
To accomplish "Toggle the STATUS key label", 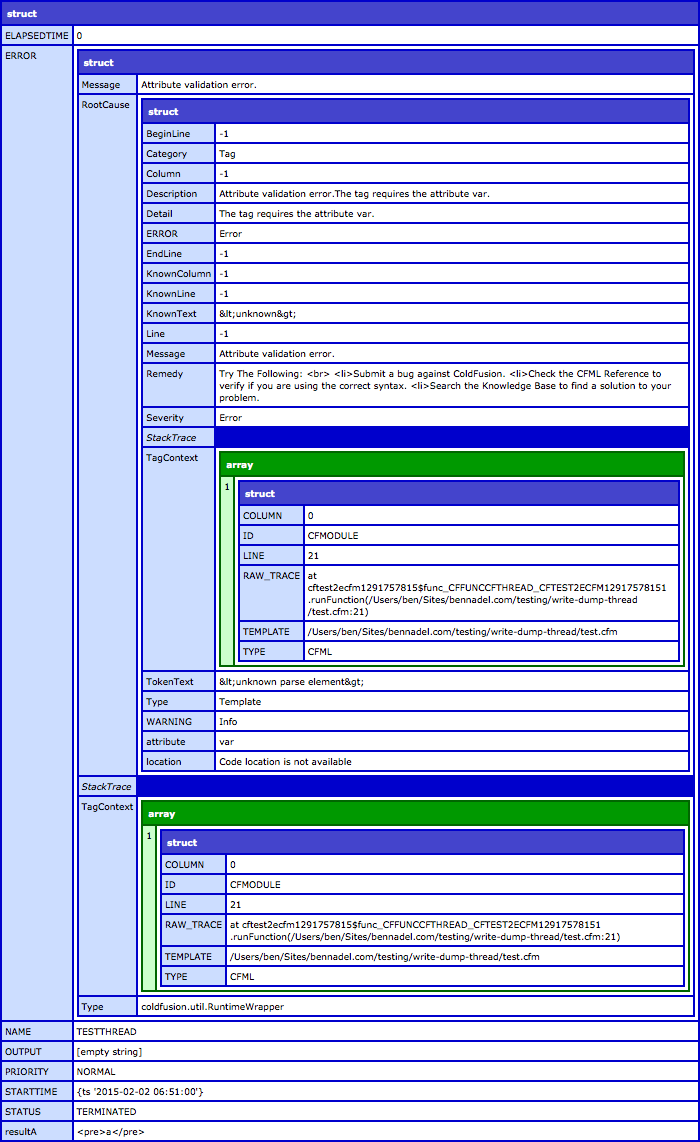I will 36,1111.
